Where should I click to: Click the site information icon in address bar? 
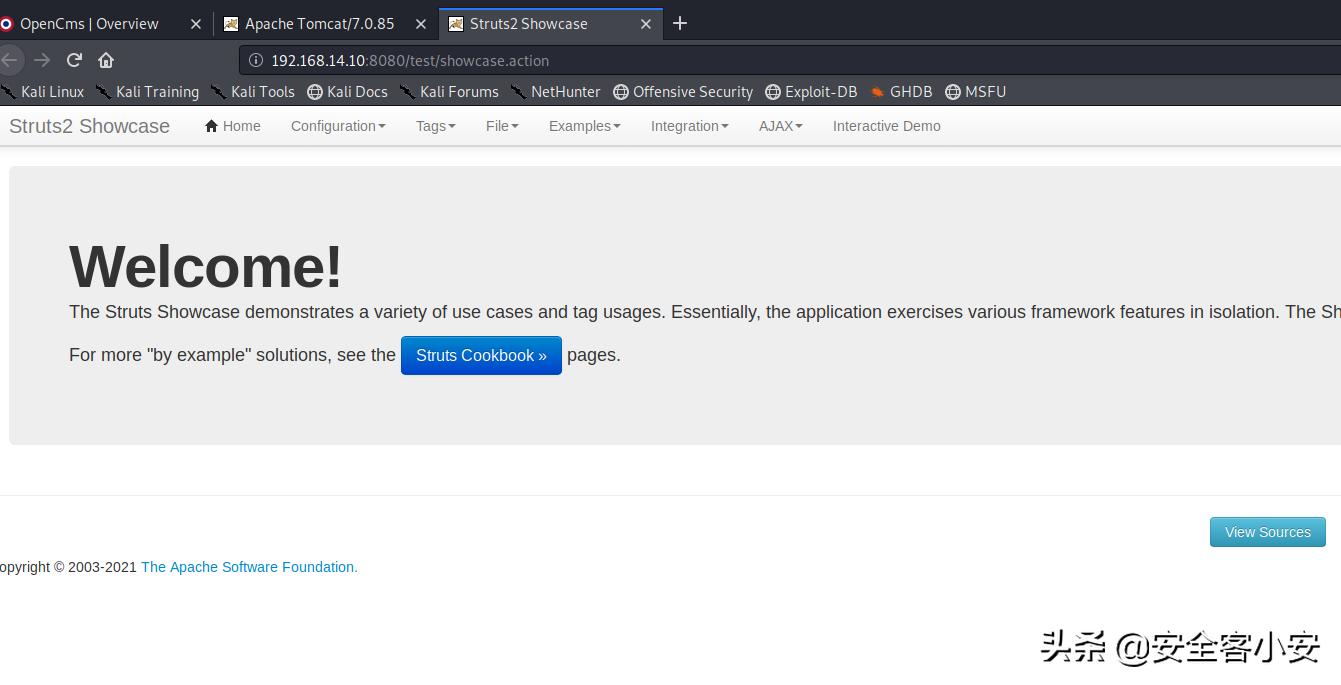(x=255, y=60)
